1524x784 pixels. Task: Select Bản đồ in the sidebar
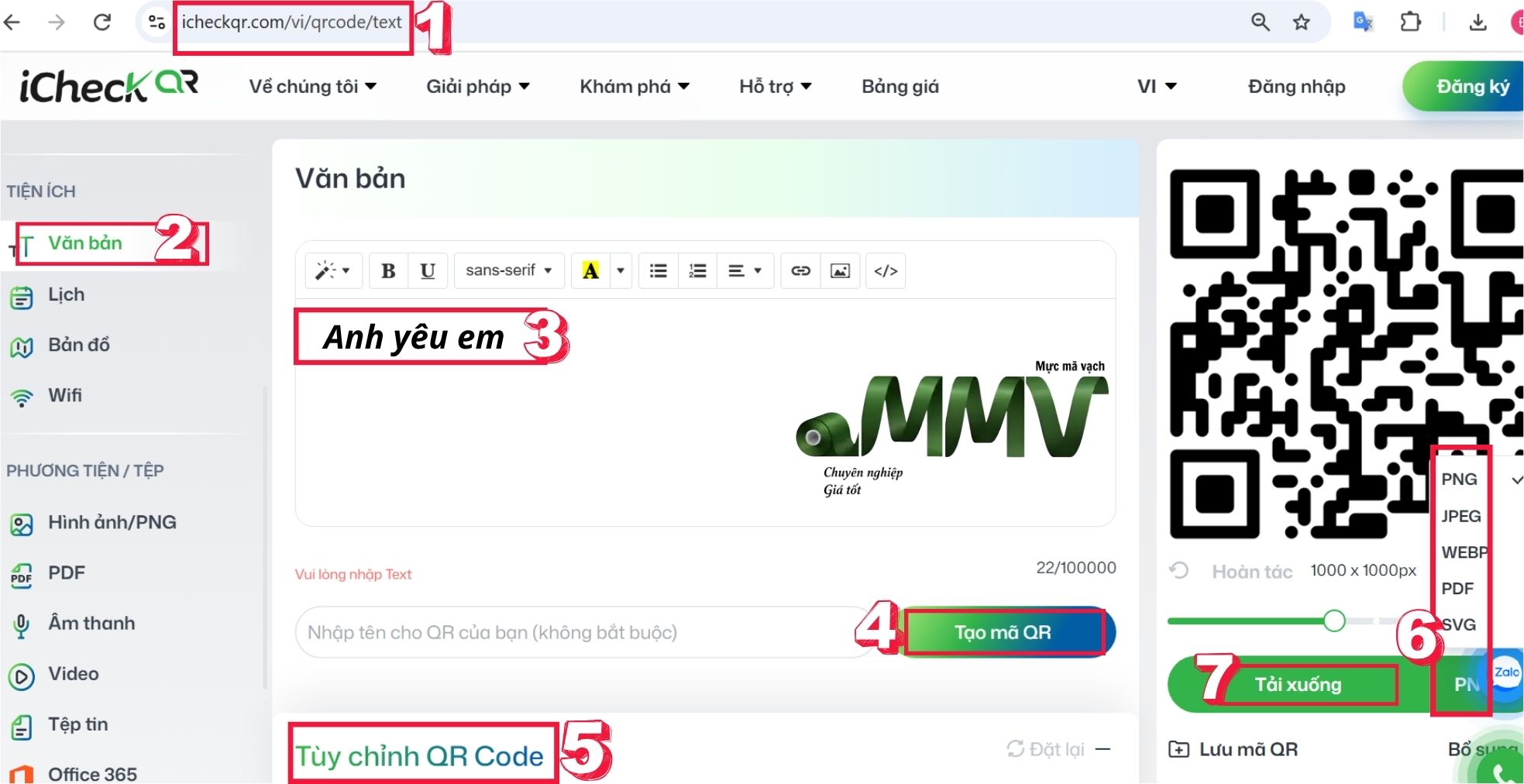point(78,345)
